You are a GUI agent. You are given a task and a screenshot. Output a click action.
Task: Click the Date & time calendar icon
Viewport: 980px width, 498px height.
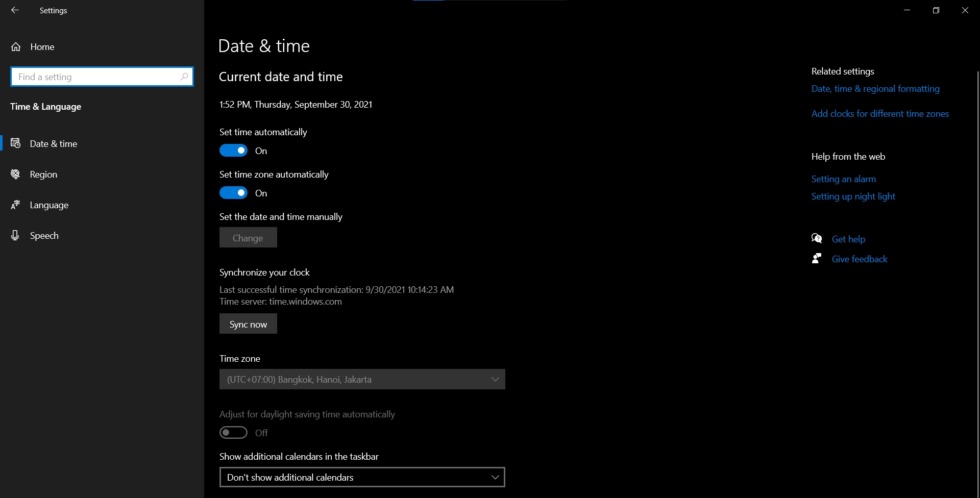(x=16, y=143)
